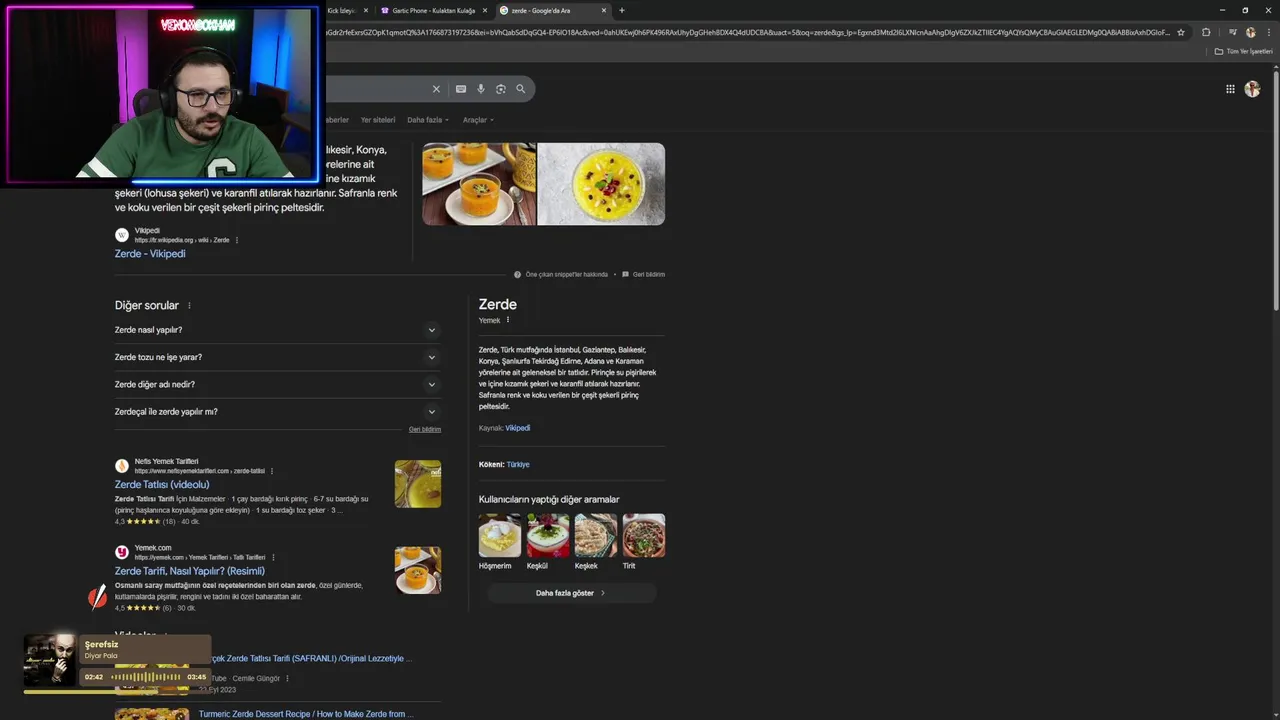
Task: Open options dots for Nefis Yemek Tarifleri result
Action: pyautogui.click(x=272, y=471)
